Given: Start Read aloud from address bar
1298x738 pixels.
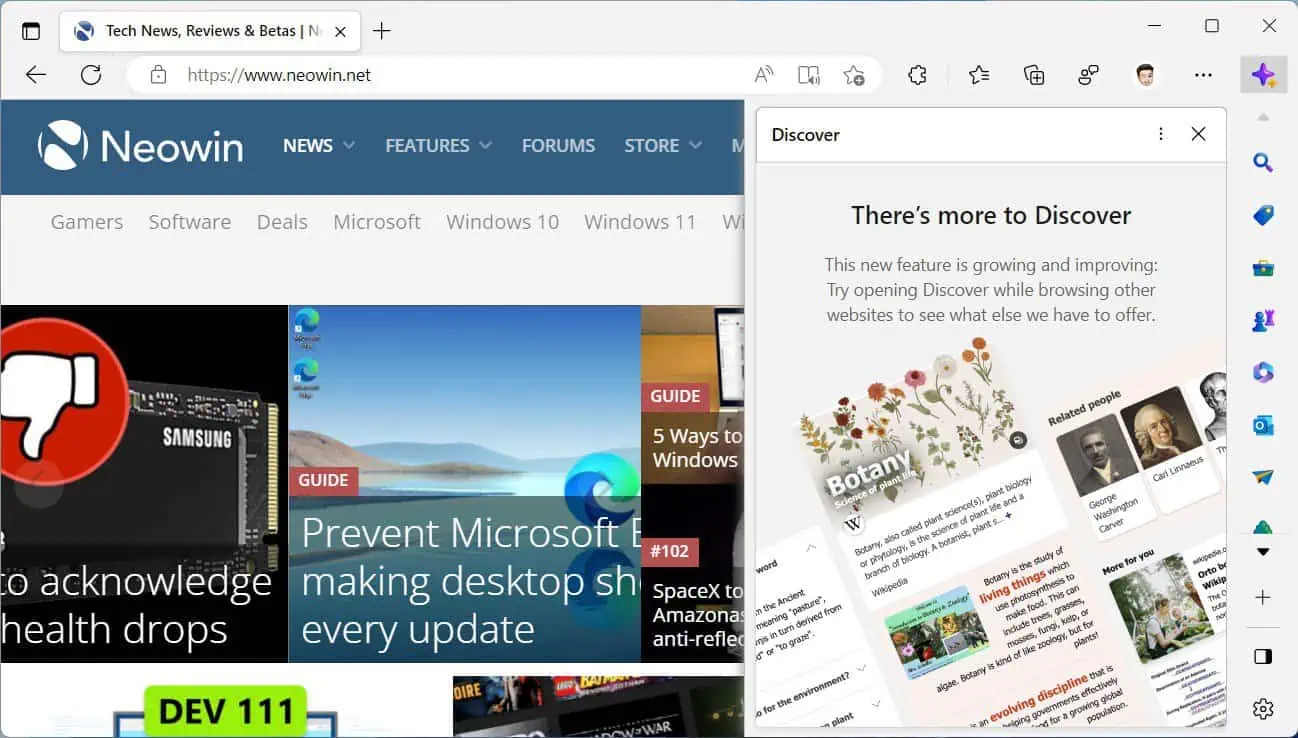Looking at the screenshot, I should pos(764,75).
